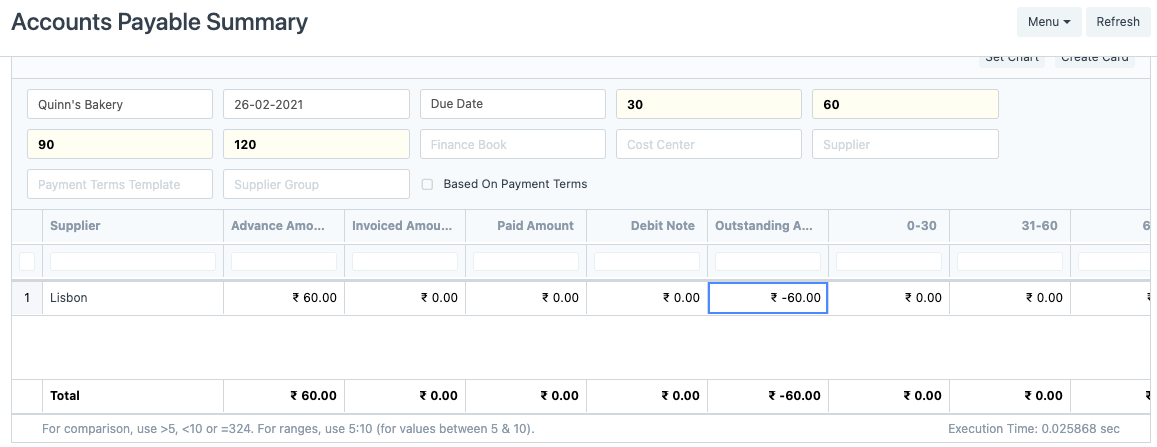Click the Create Card button
Screen dimensions: 1157x447
click(x=1094, y=58)
